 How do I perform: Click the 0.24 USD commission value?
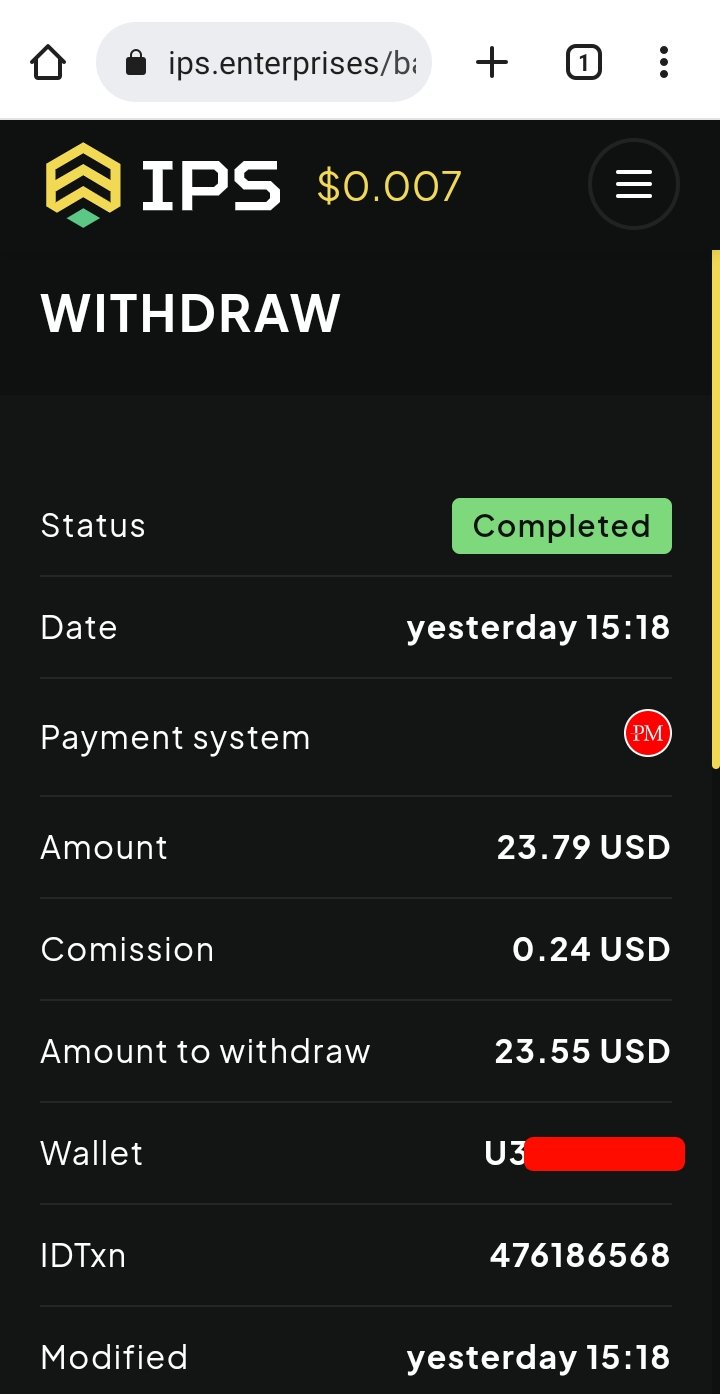pos(591,950)
